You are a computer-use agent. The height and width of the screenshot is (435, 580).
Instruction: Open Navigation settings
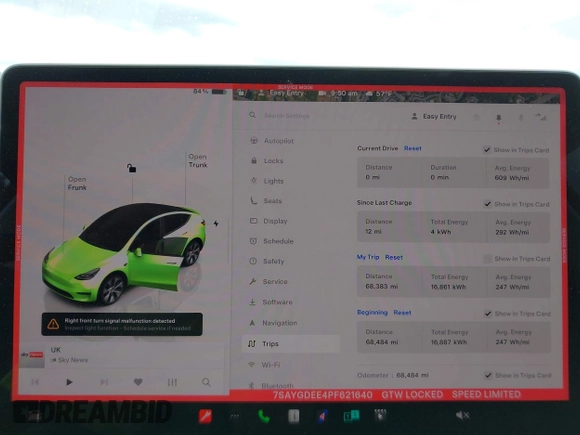(x=273, y=323)
